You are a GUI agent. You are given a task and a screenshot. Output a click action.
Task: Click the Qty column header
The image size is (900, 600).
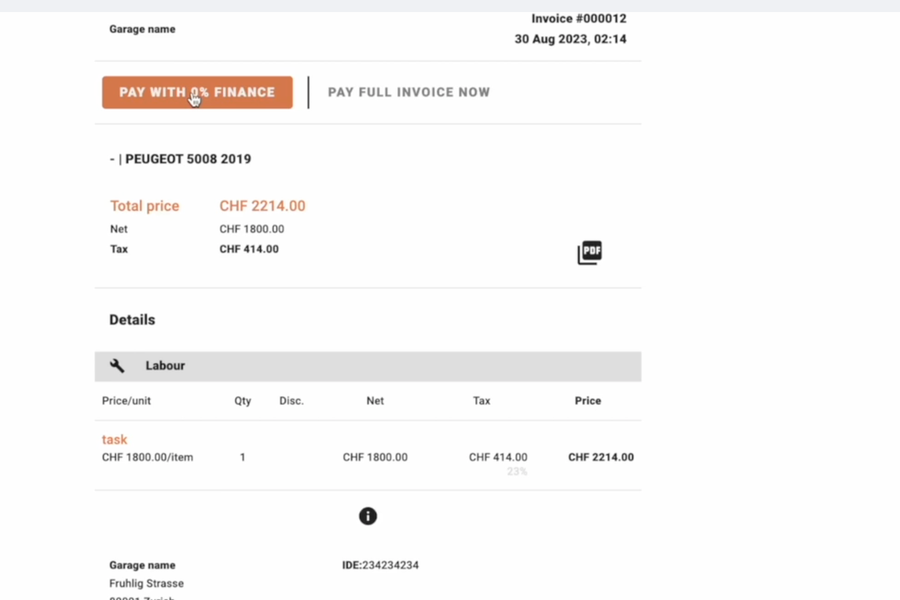[x=242, y=400]
